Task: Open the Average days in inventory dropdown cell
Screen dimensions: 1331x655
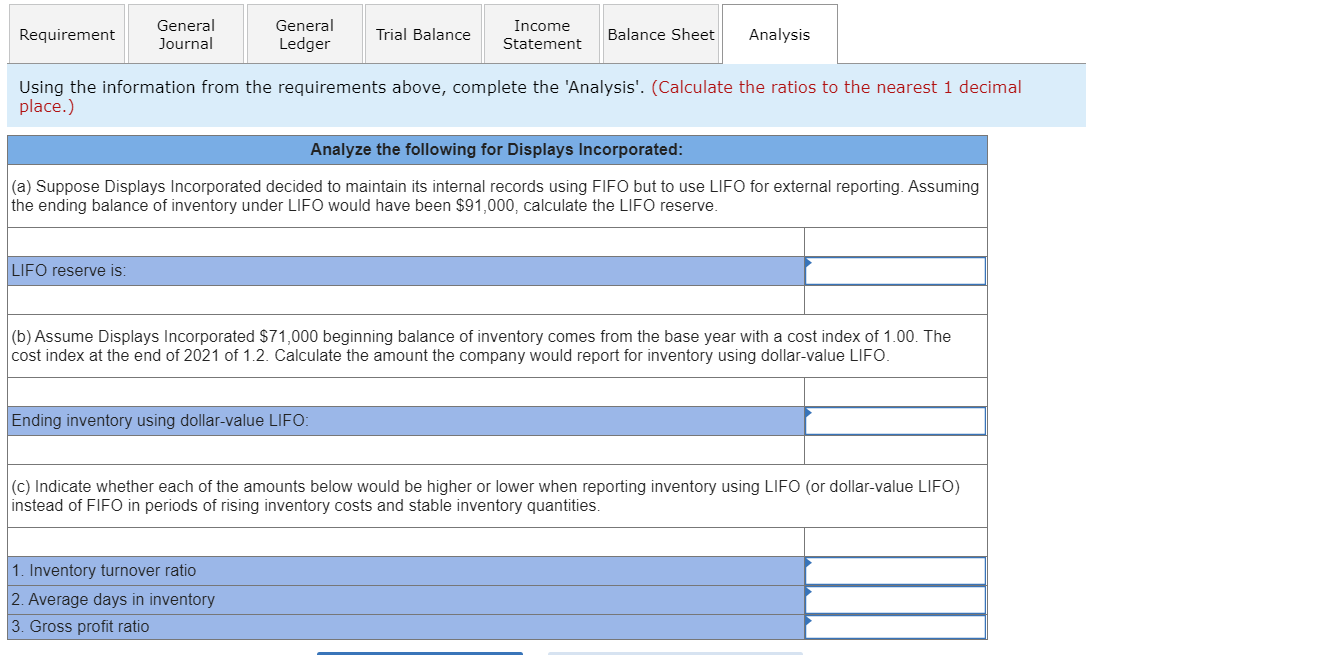Action: [x=895, y=599]
